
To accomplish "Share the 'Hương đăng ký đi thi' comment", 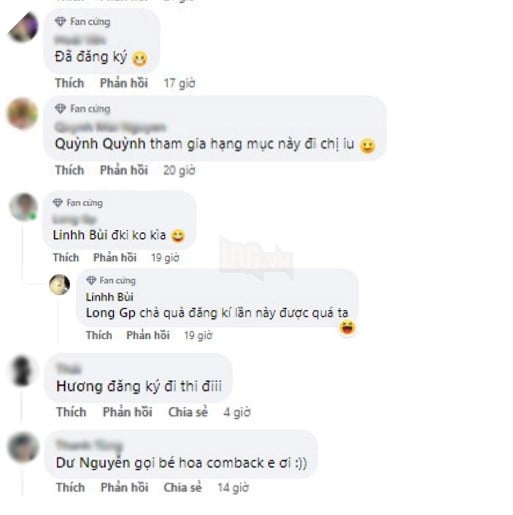I will [188, 412].
